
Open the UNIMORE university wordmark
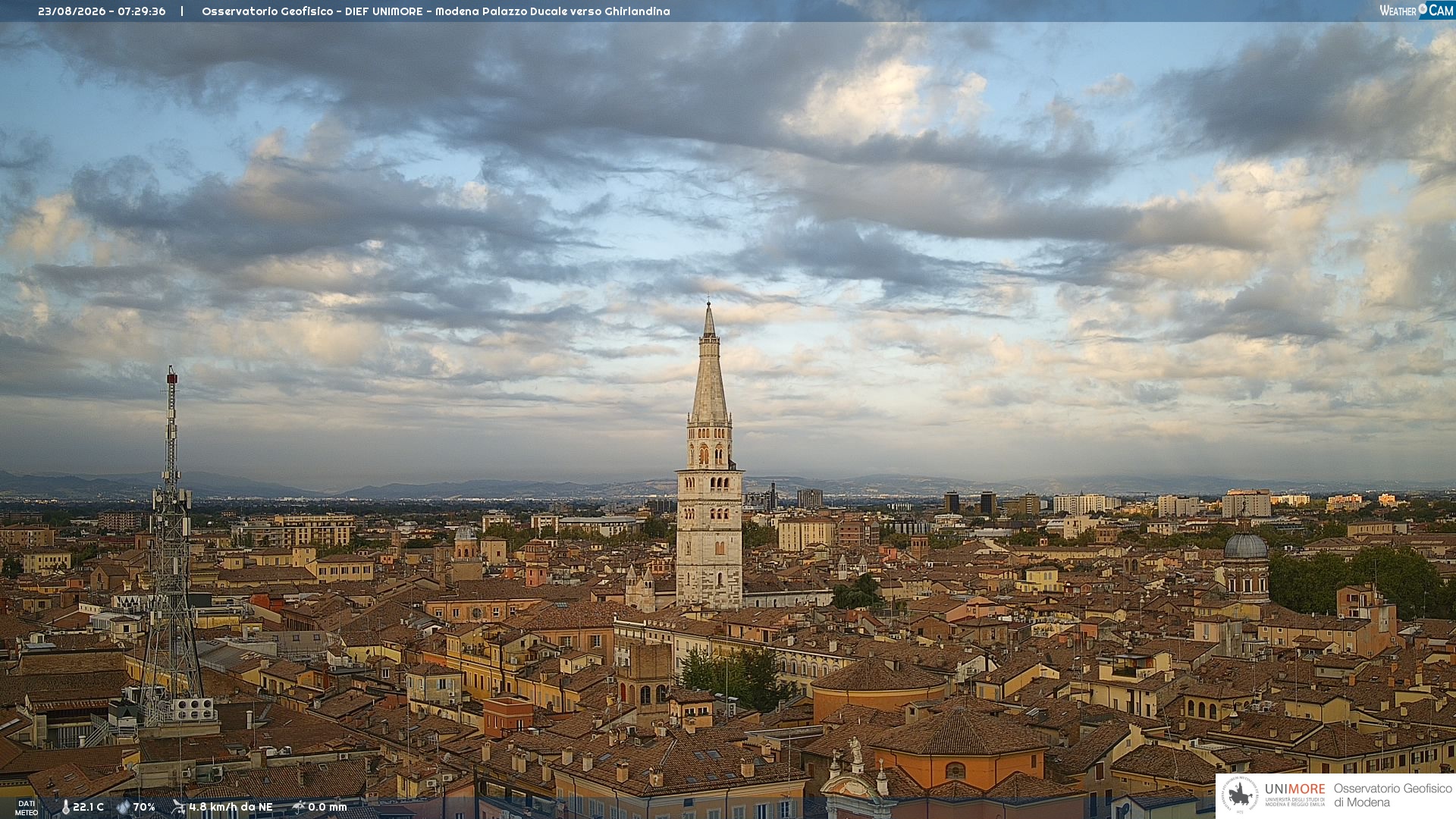(x=1294, y=789)
